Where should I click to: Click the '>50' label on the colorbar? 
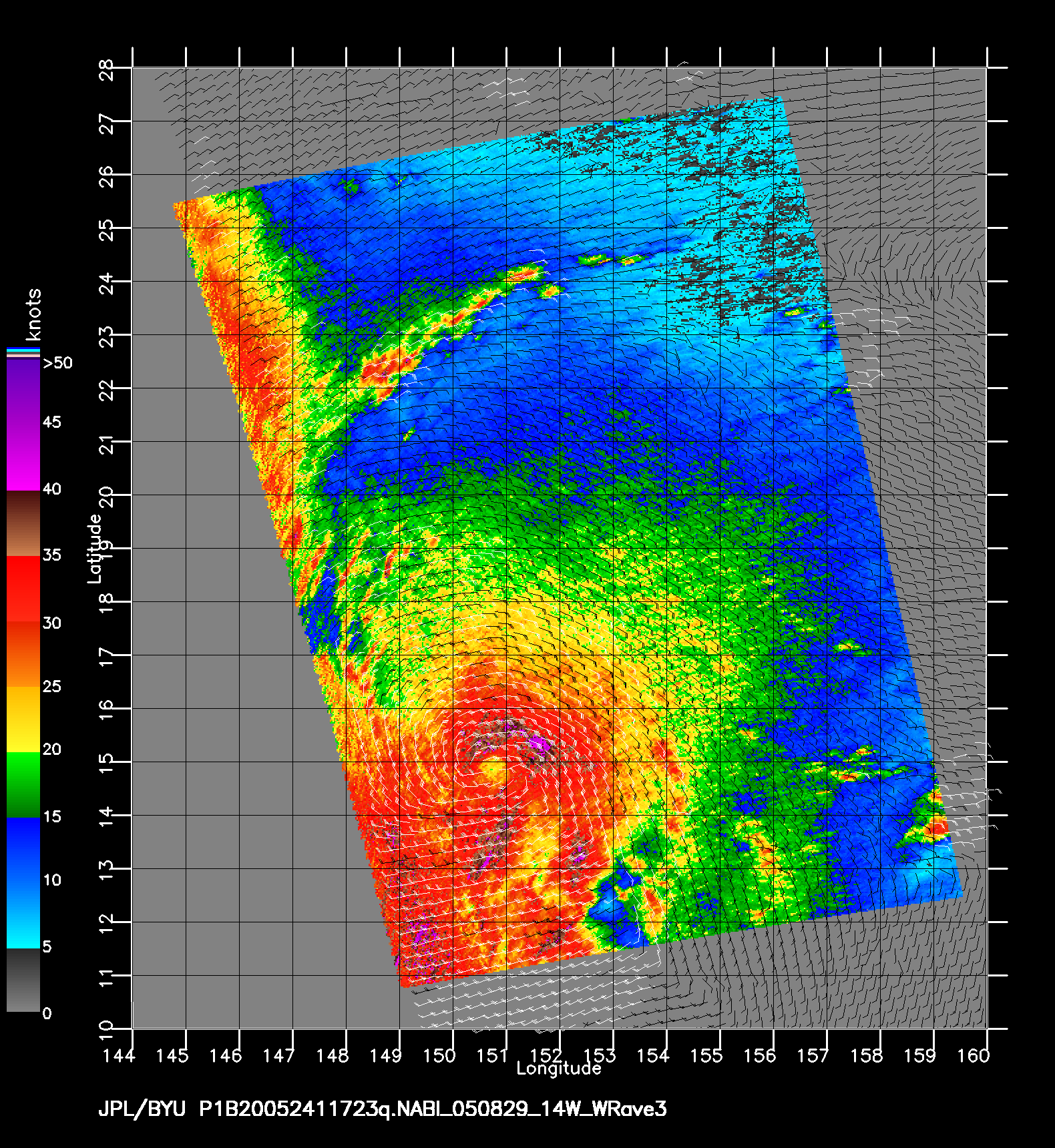pos(57,363)
